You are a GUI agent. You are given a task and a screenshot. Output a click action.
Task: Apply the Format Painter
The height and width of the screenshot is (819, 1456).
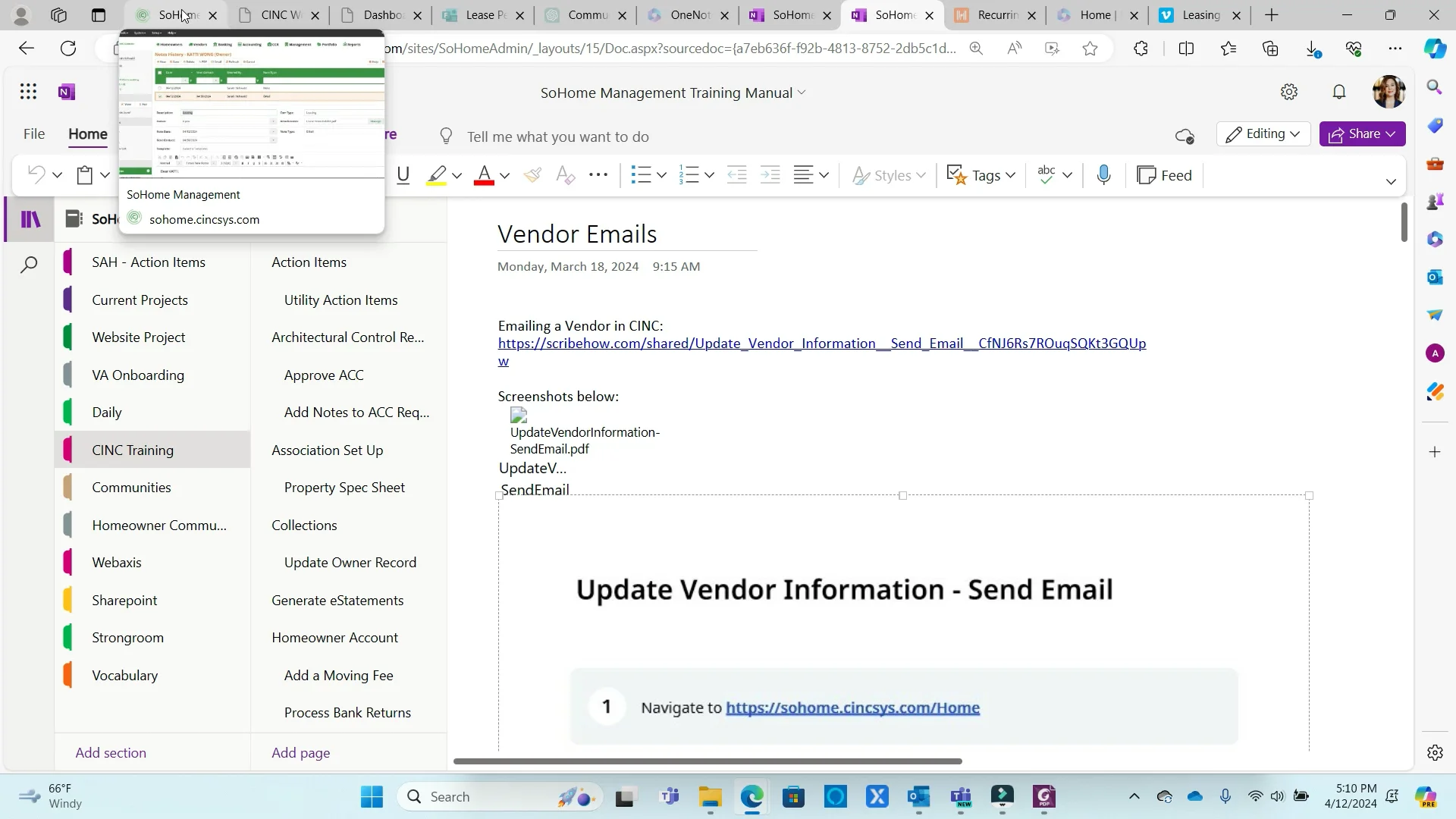533,174
